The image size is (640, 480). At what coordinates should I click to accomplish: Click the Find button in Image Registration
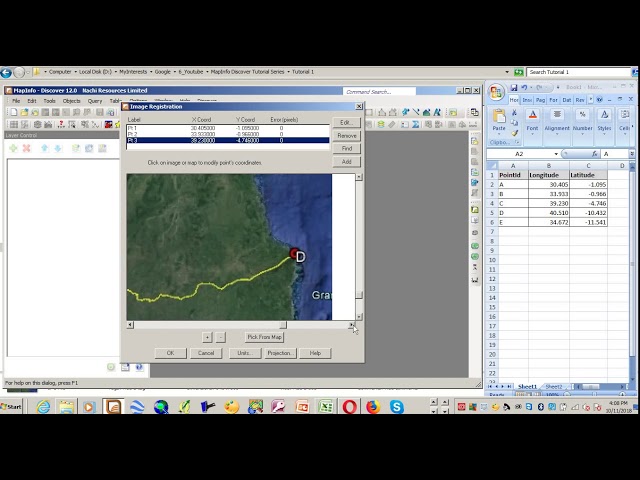pos(347,149)
